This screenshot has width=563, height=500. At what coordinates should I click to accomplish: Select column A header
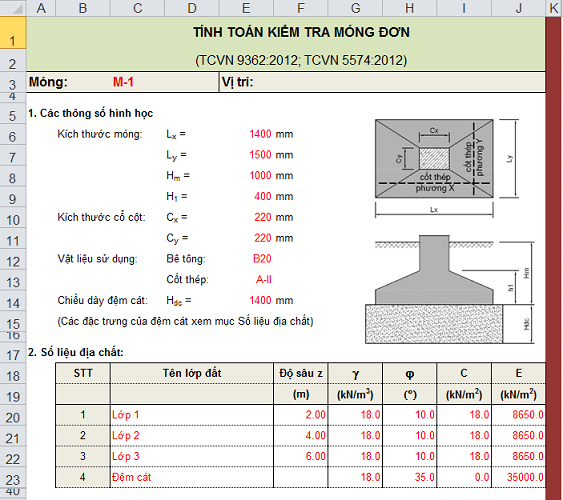[41, 8]
